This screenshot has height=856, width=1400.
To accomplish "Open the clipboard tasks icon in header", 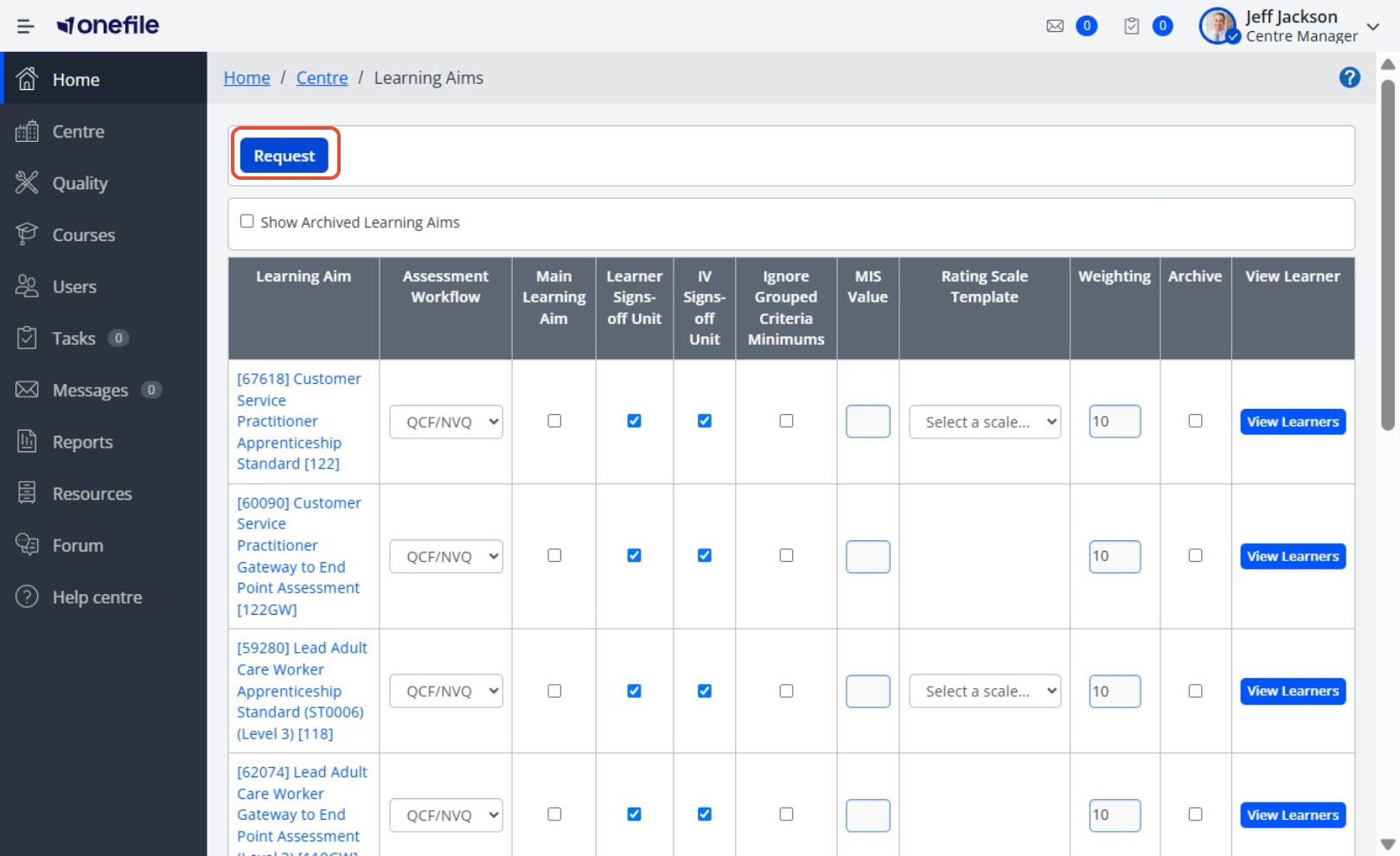I will click(1131, 26).
